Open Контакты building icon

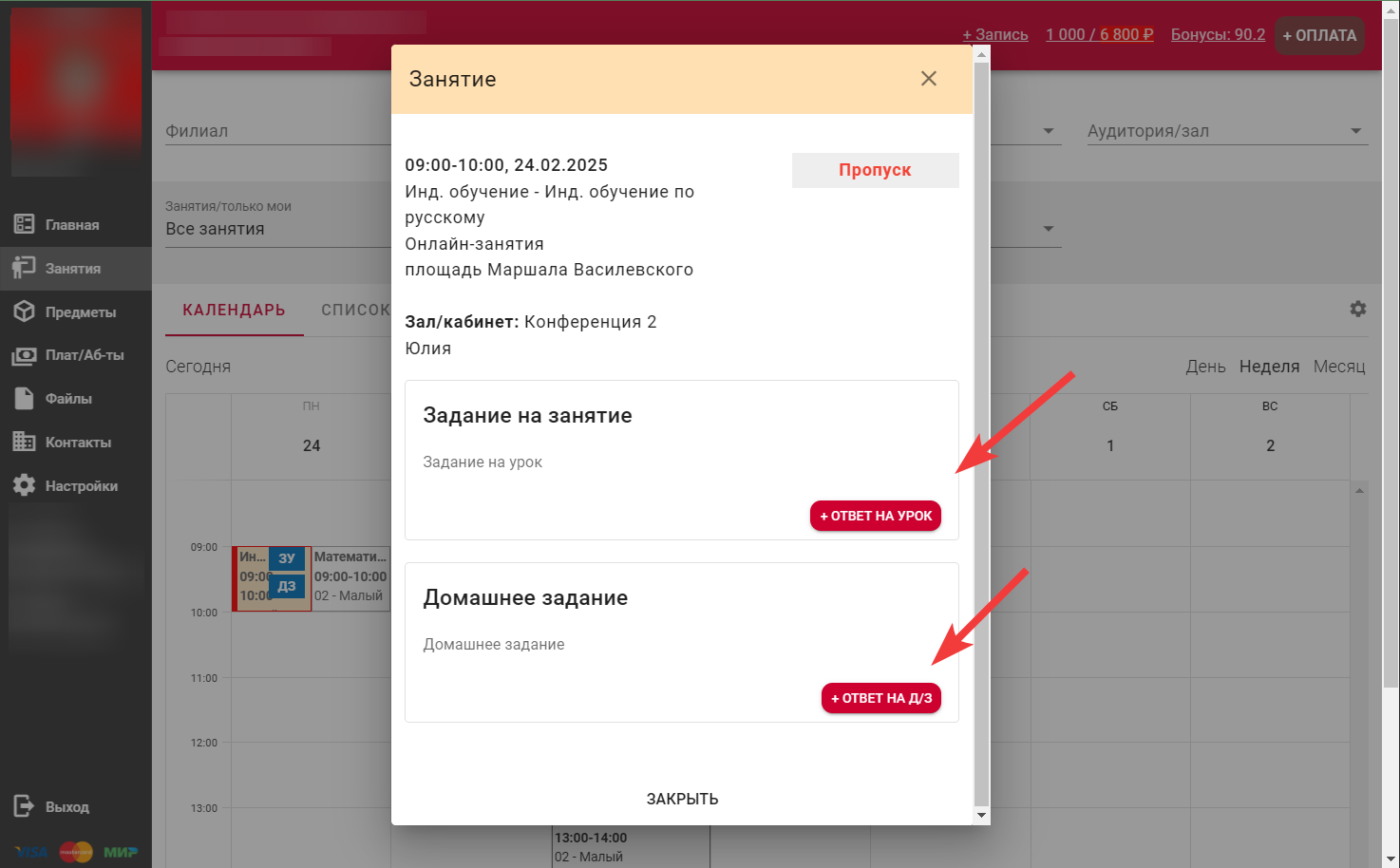tap(24, 442)
